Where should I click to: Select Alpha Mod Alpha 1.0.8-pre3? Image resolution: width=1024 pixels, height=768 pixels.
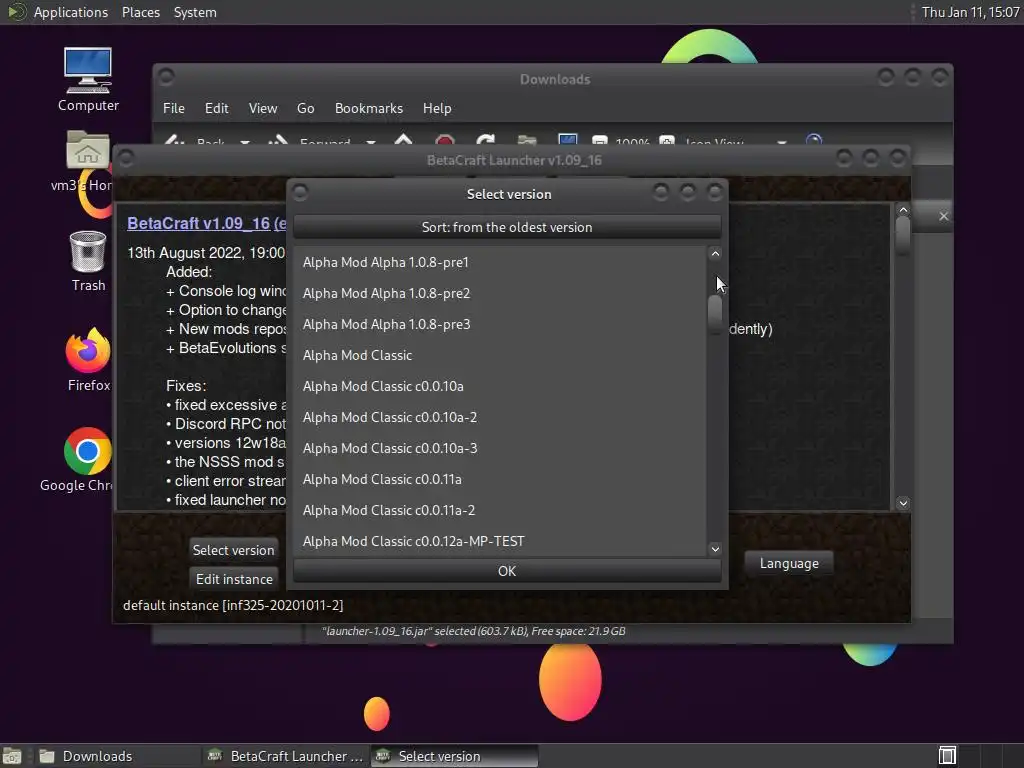[500, 325]
